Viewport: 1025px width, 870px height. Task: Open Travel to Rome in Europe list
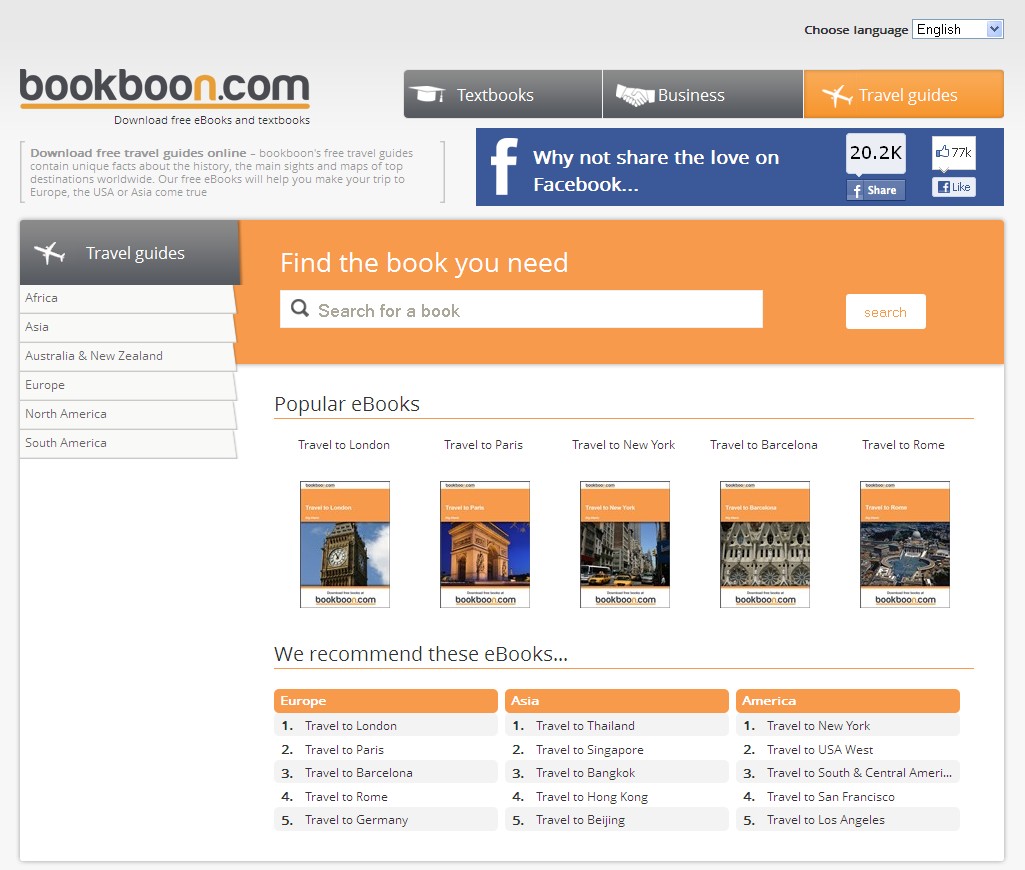pyautogui.click(x=346, y=797)
